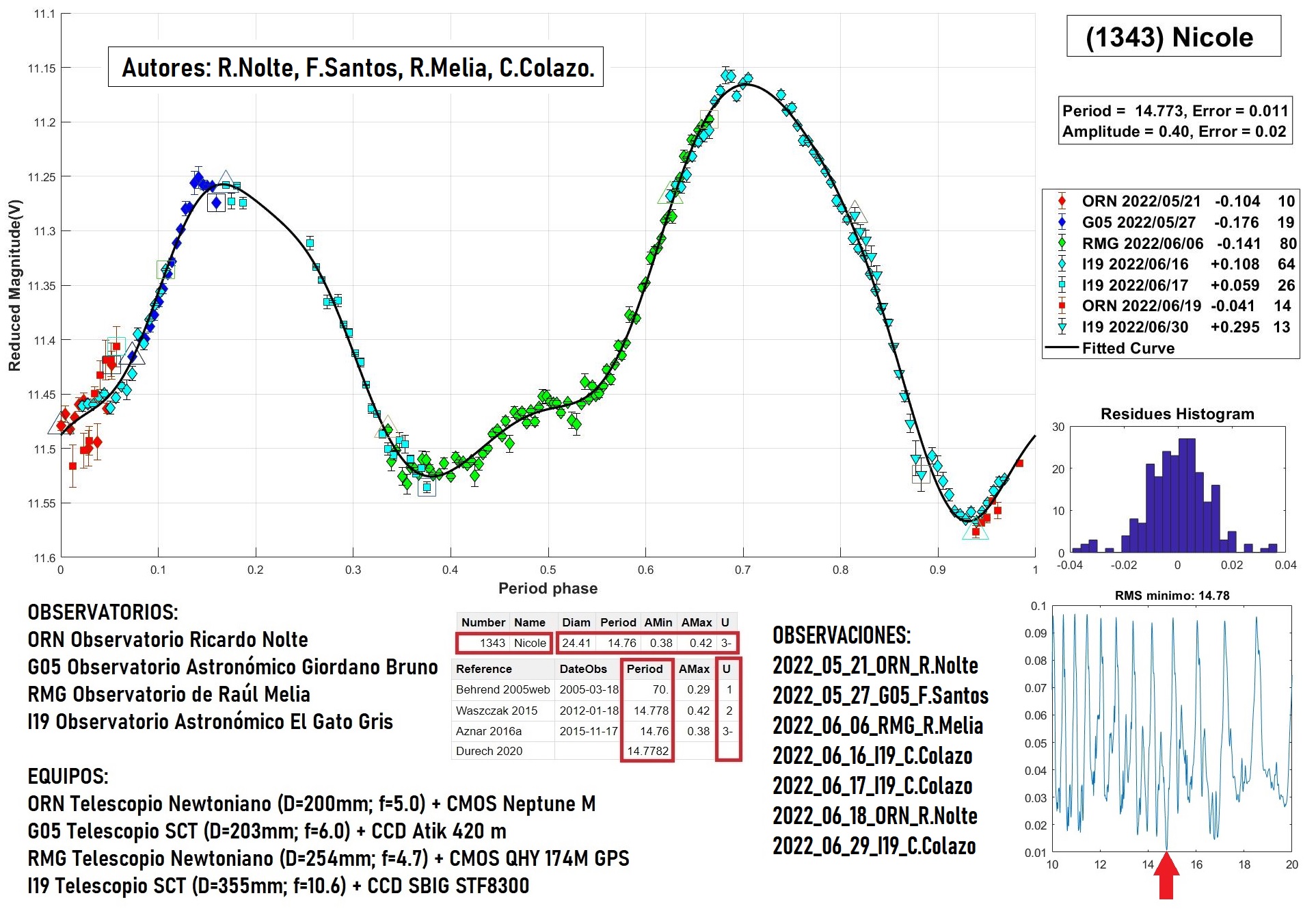
Task: Click the red diamond legend marker
Action: tap(1062, 201)
